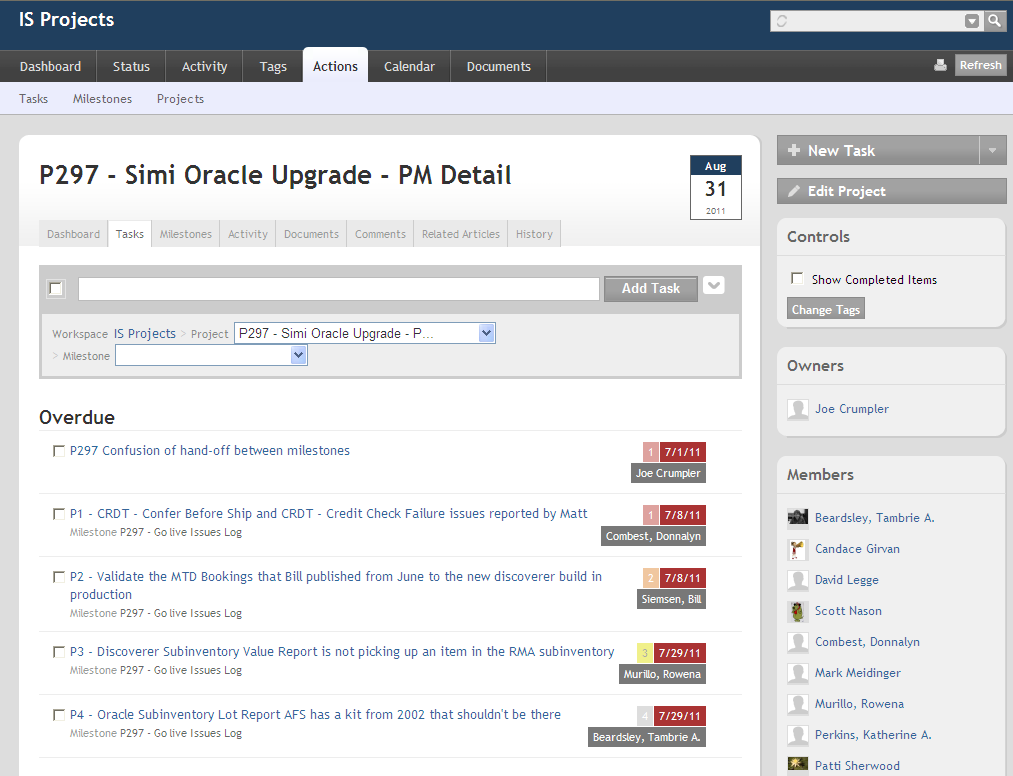Open the Aug 31 calendar date icon
The image size is (1013, 776).
click(x=715, y=187)
